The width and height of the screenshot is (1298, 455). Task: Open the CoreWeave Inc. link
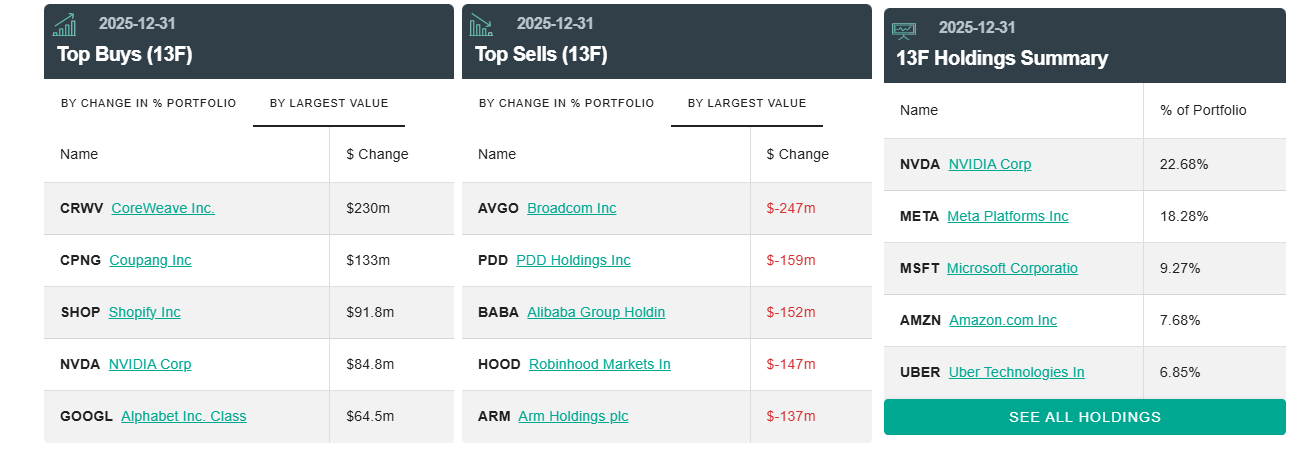tap(163, 208)
